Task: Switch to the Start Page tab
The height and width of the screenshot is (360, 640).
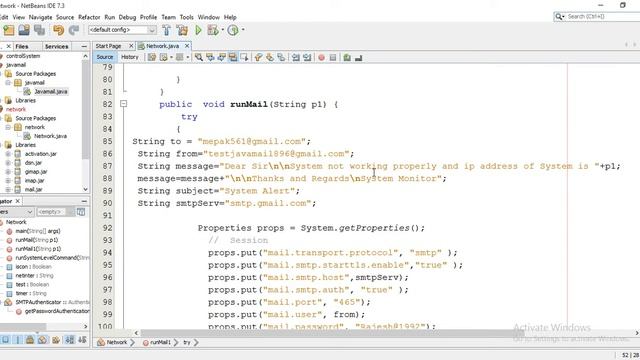Action: point(109,46)
